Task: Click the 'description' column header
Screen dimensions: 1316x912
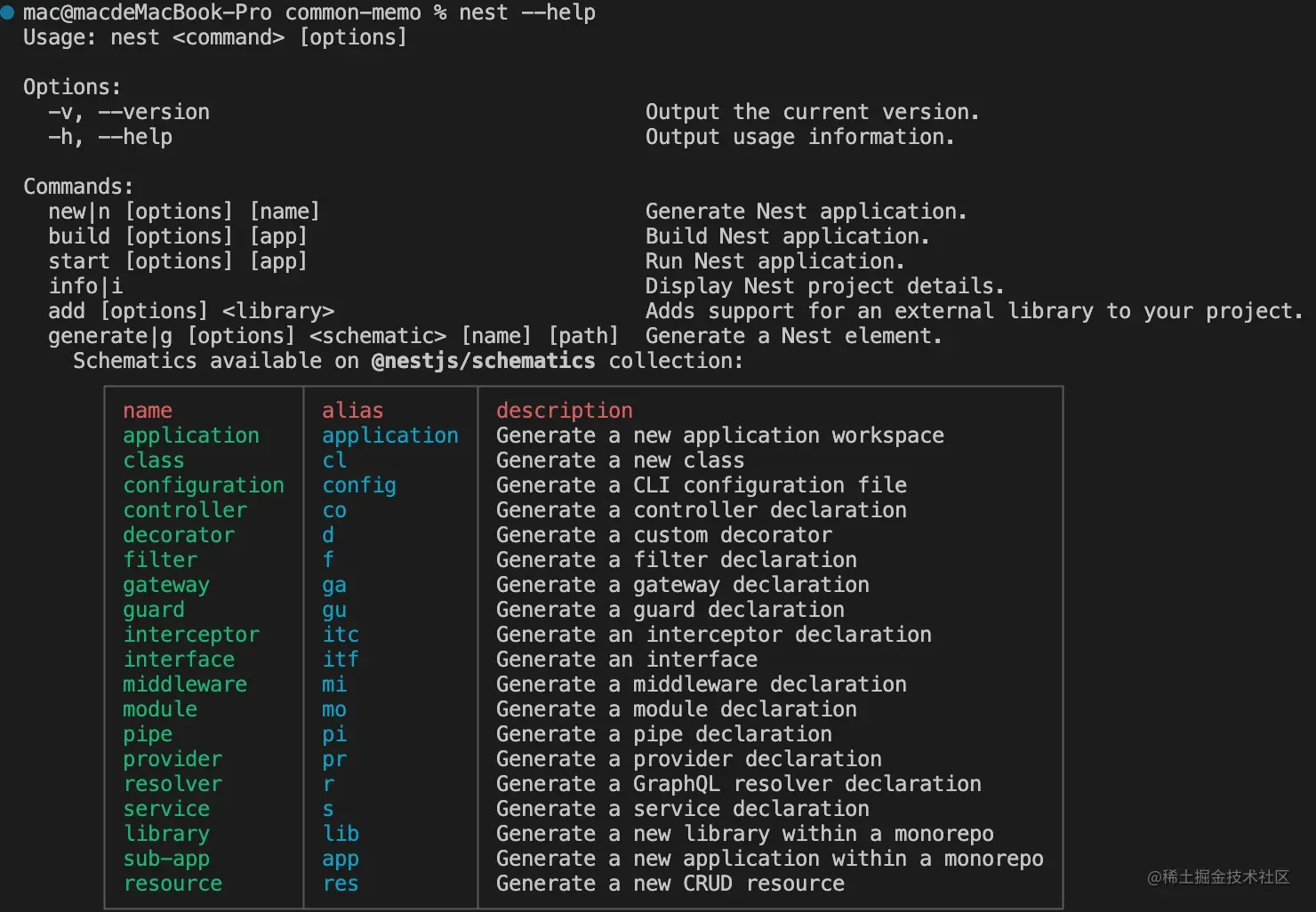Action: [x=564, y=411]
